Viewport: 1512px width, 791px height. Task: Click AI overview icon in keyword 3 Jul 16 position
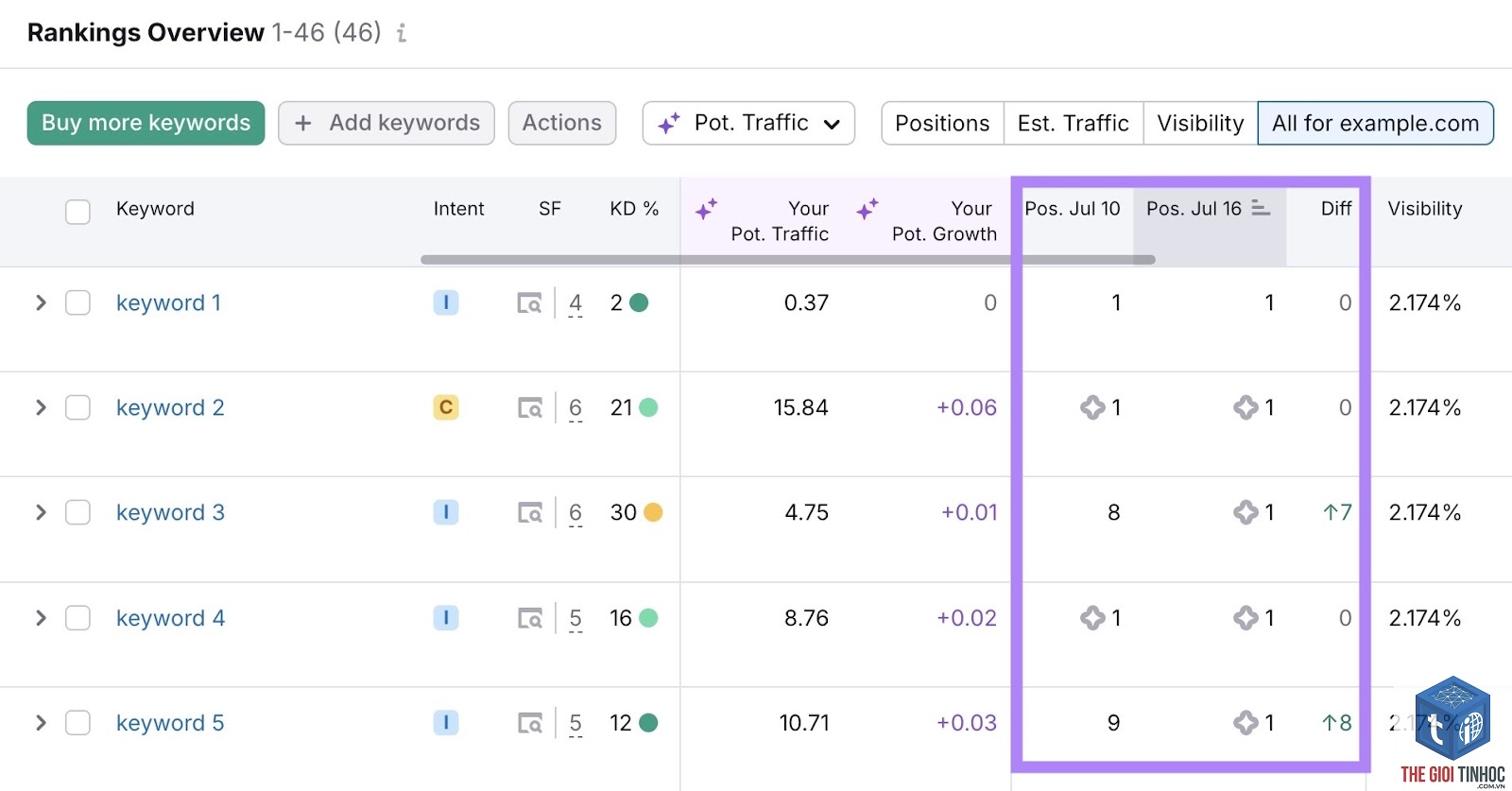1246,512
